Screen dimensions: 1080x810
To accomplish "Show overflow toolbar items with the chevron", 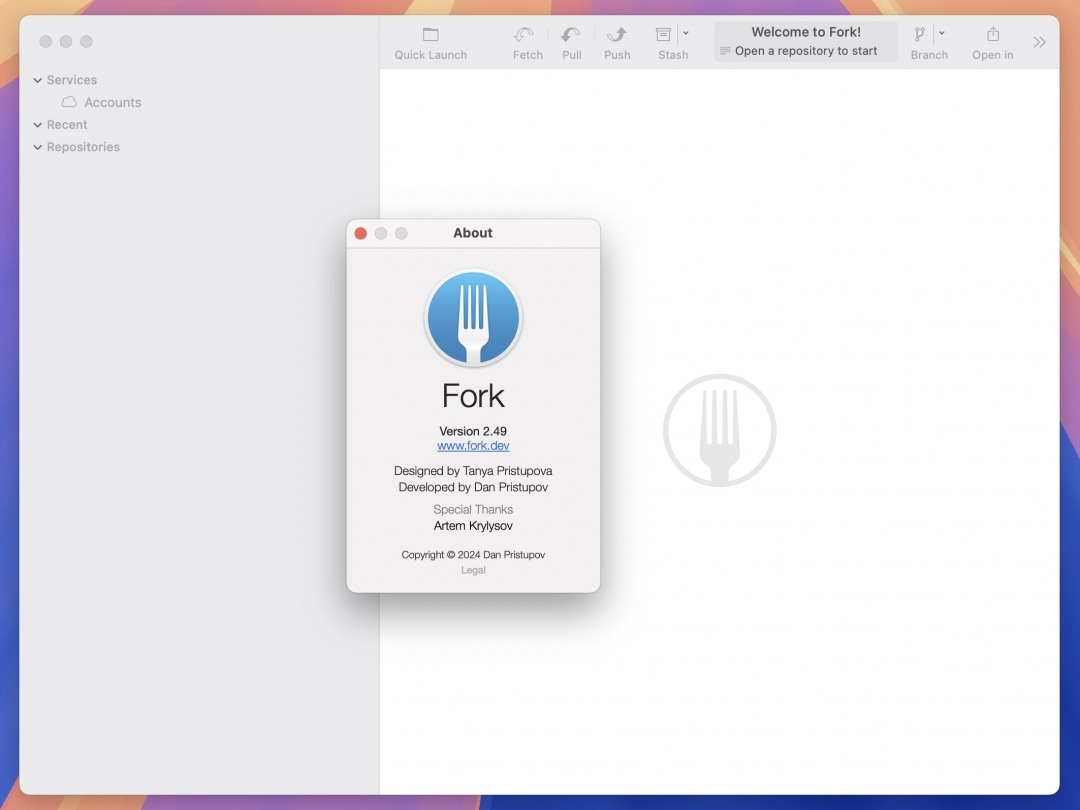I will click(1039, 42).
